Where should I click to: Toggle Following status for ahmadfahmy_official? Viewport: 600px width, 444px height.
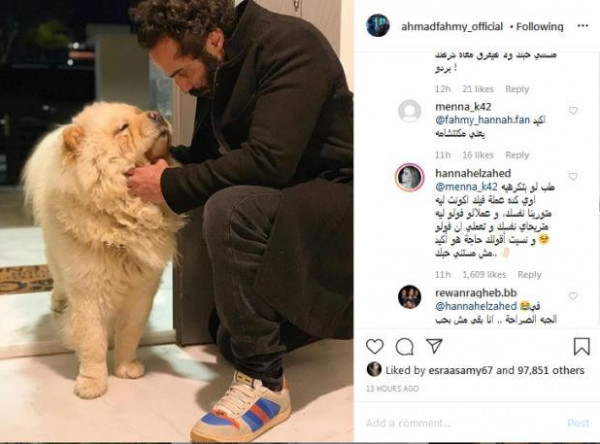pos(540,26)
